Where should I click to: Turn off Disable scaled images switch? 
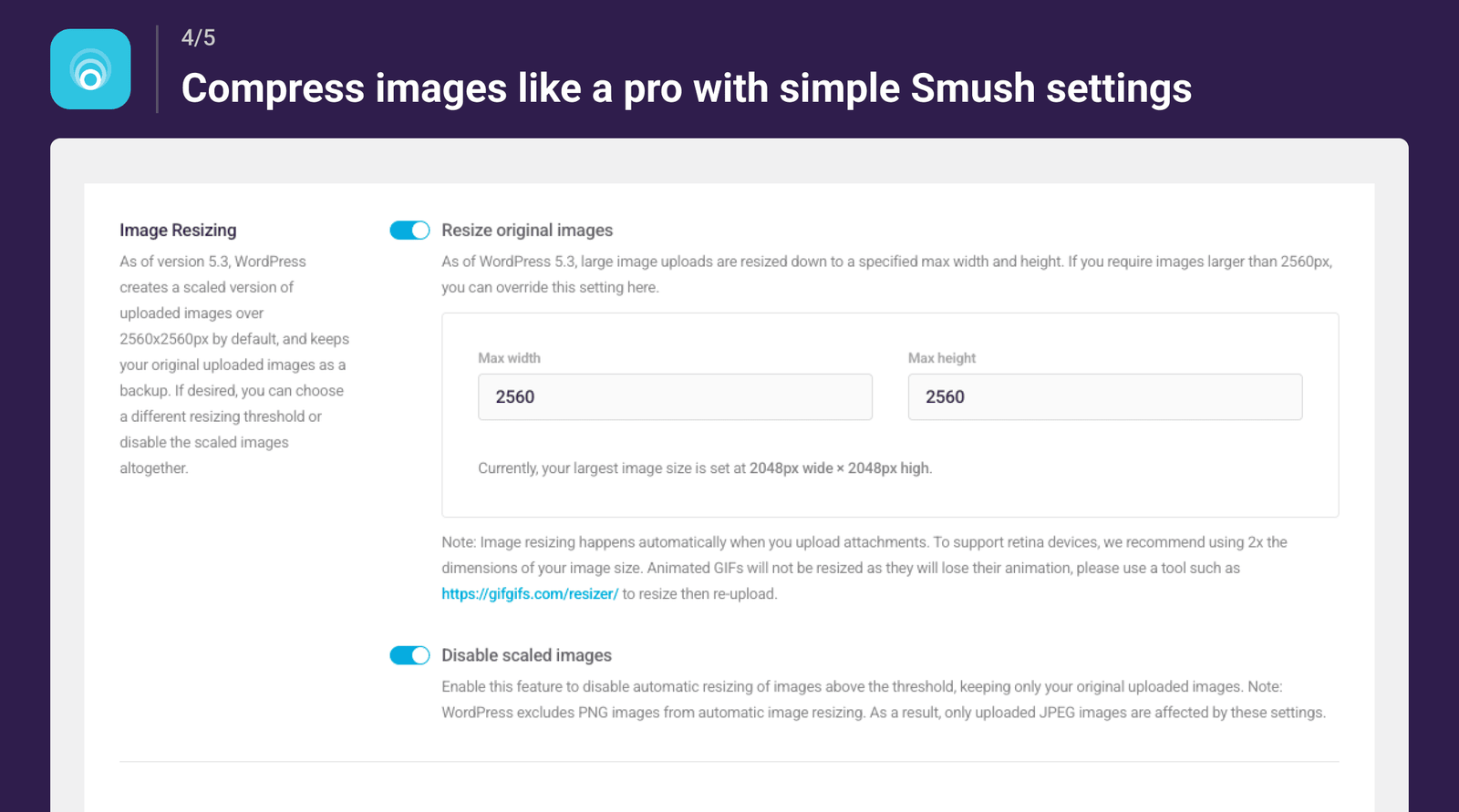(x=409, y=655)
